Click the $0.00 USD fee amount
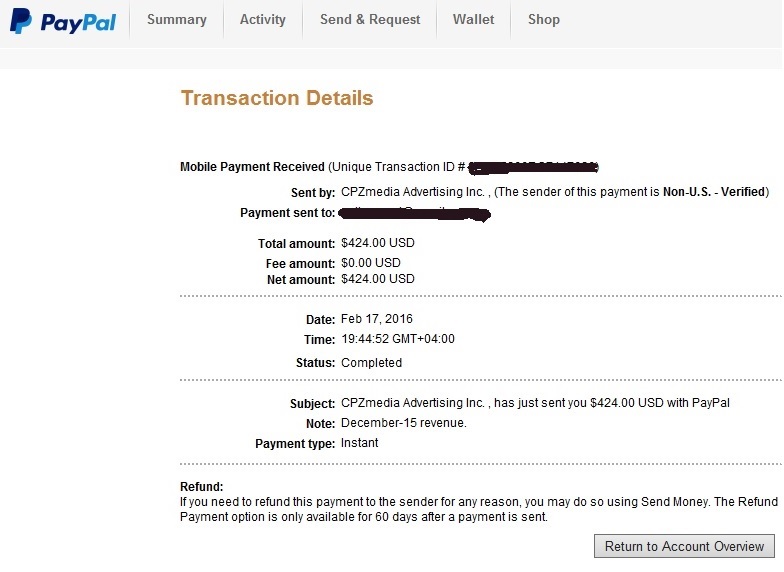 point(370,263)
